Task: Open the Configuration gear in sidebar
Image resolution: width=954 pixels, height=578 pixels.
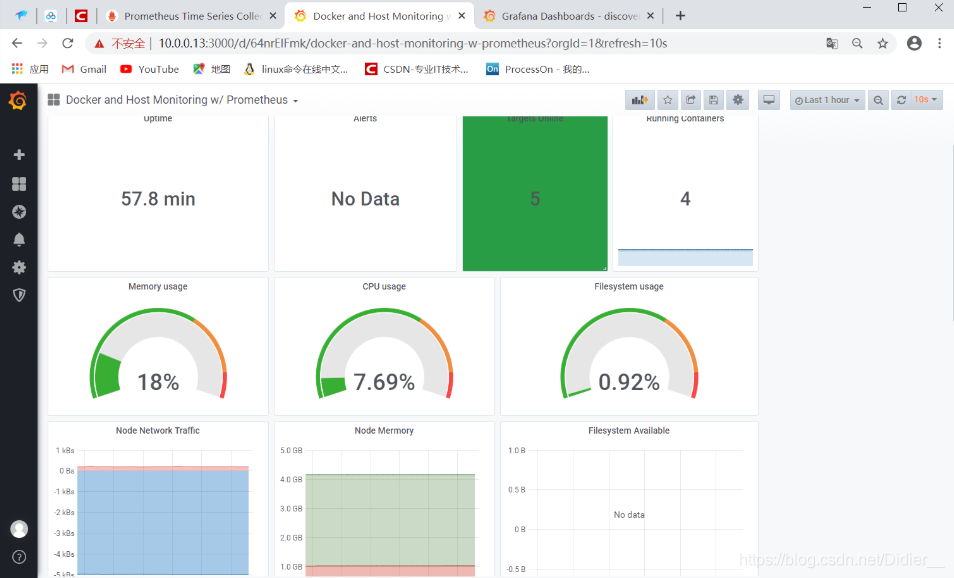Action: [x=19, y=267]
